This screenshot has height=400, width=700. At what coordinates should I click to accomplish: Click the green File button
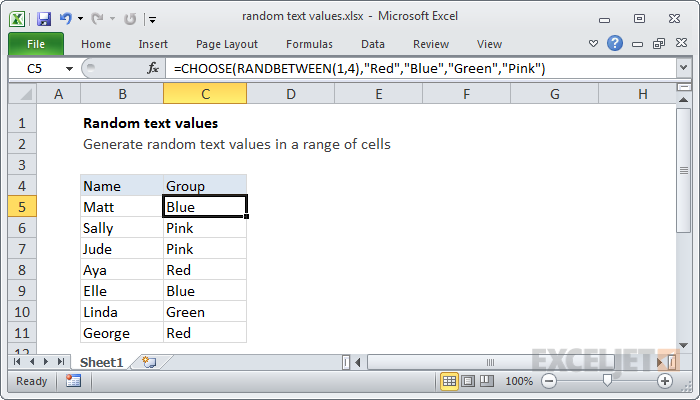coord(35,44)
